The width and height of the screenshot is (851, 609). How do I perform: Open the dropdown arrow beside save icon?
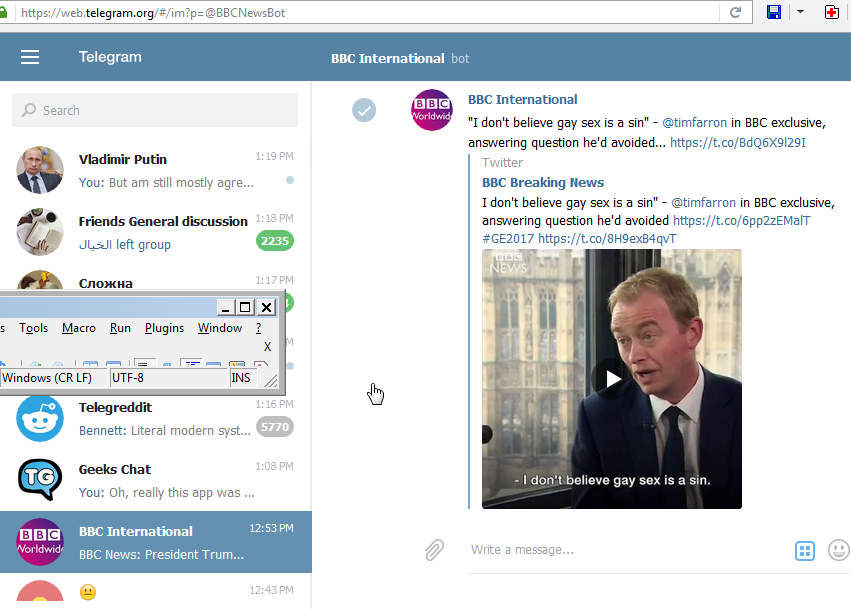[800, 11]
